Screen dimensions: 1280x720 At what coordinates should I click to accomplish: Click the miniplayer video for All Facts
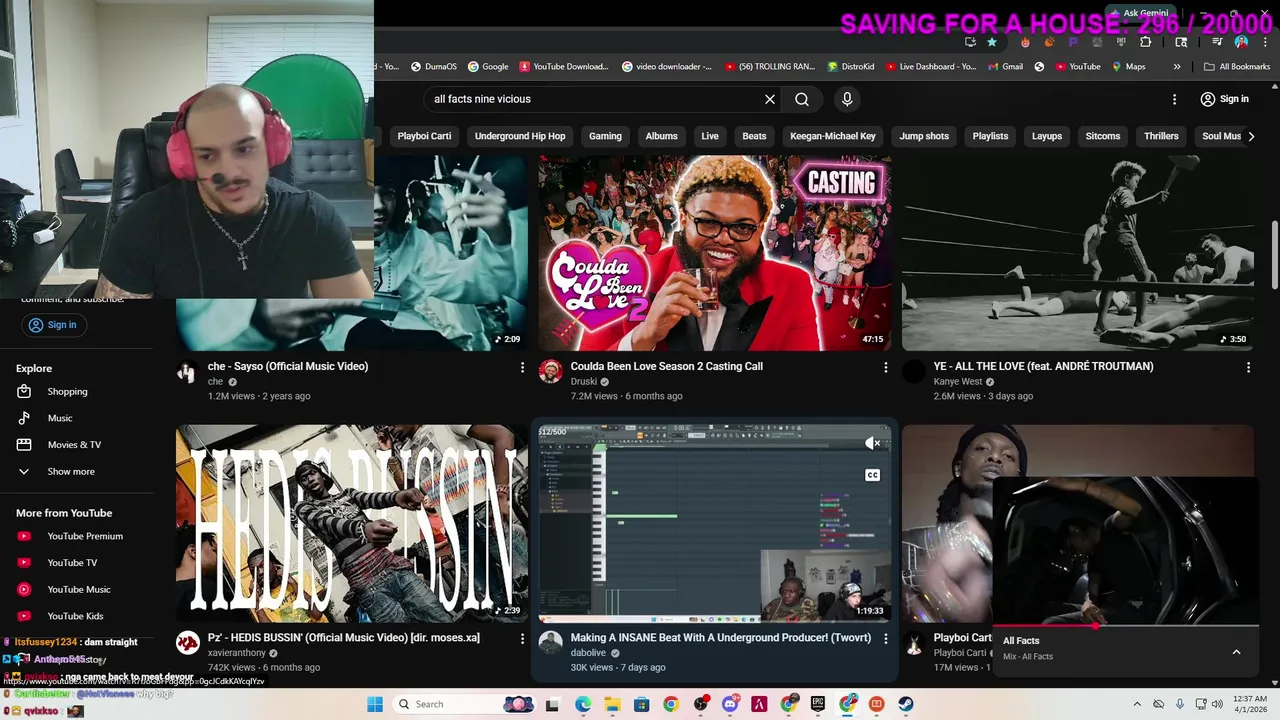click(x=1125, y=550)
